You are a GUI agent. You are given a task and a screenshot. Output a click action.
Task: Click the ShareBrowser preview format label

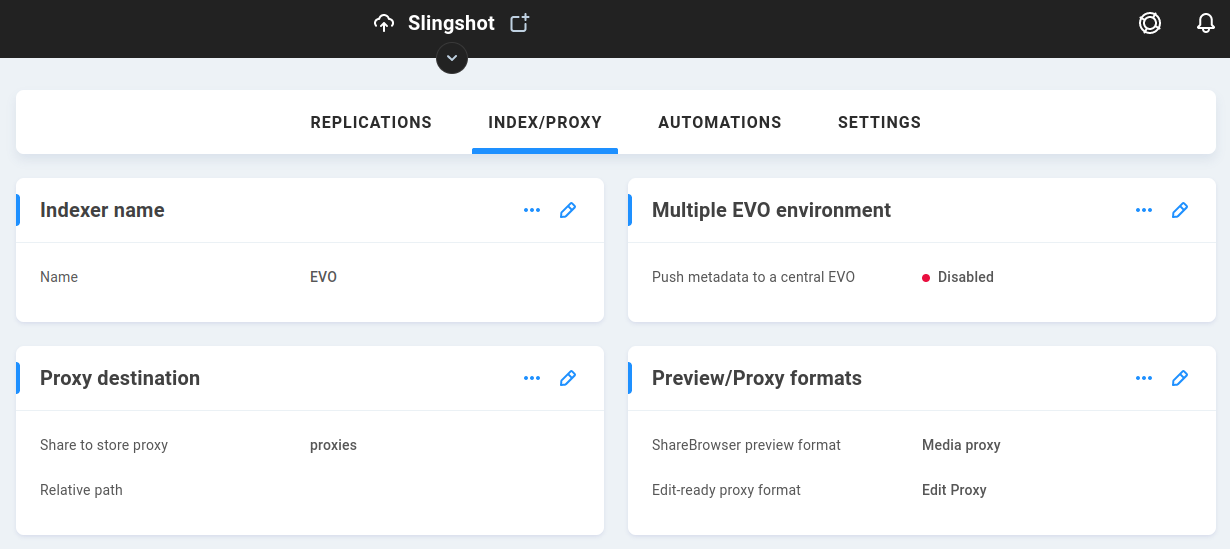(746, 445)
